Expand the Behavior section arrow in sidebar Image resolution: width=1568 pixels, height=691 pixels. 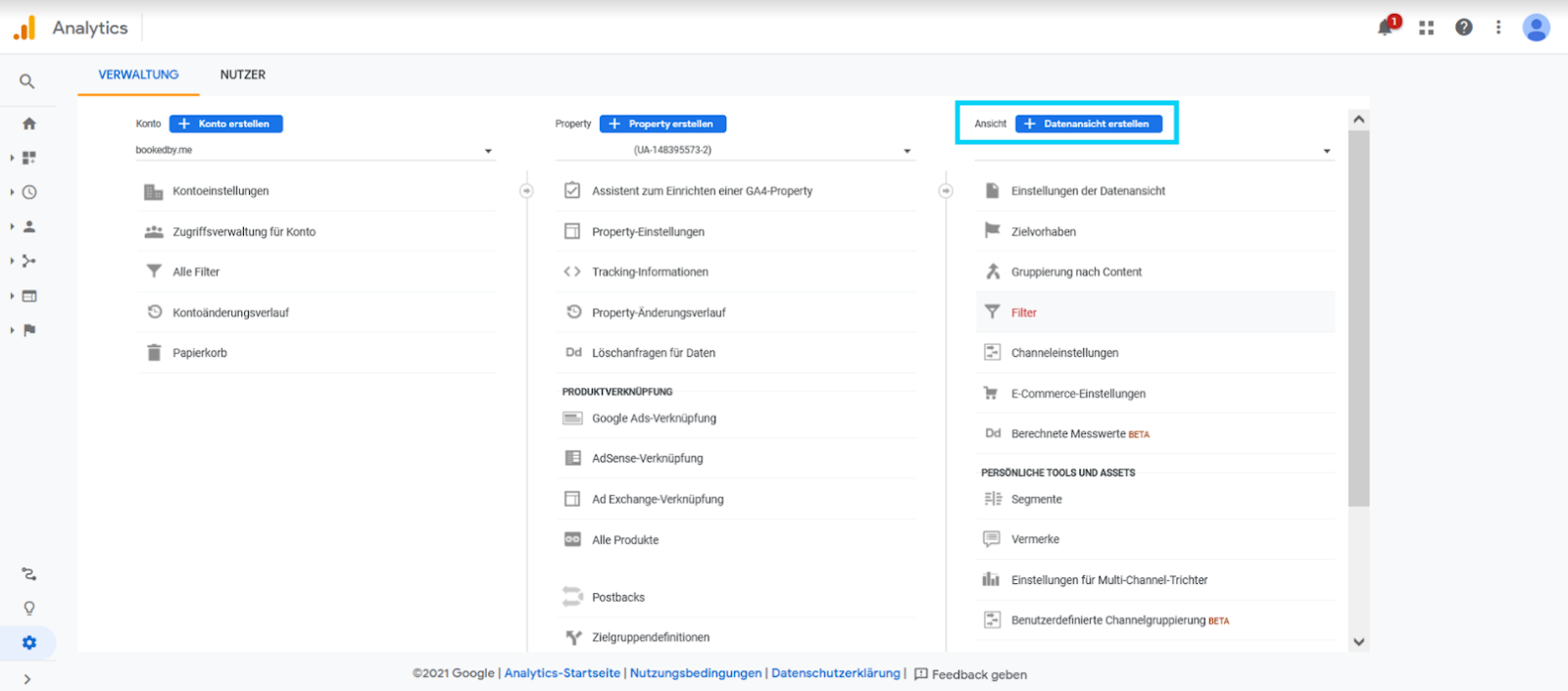coord(12,296)
